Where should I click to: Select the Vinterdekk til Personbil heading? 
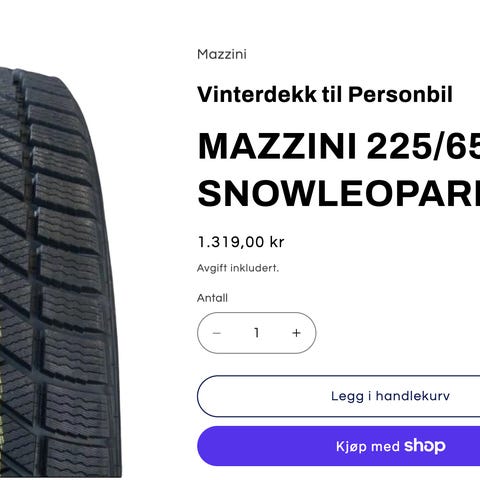325,95
